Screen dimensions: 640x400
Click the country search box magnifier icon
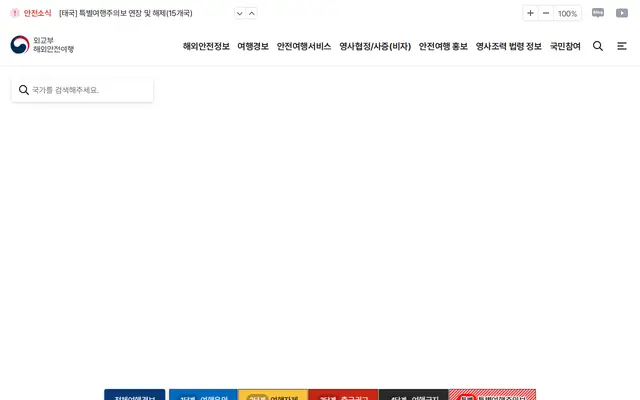[24, 90]
